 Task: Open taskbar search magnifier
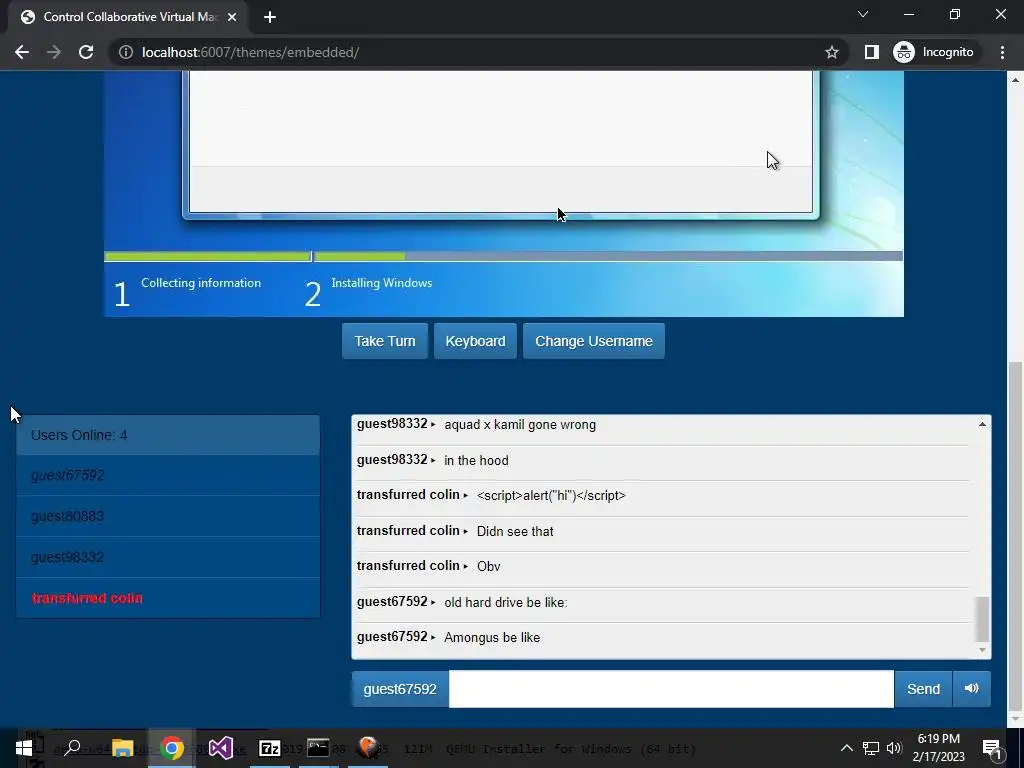coord(72,748)
